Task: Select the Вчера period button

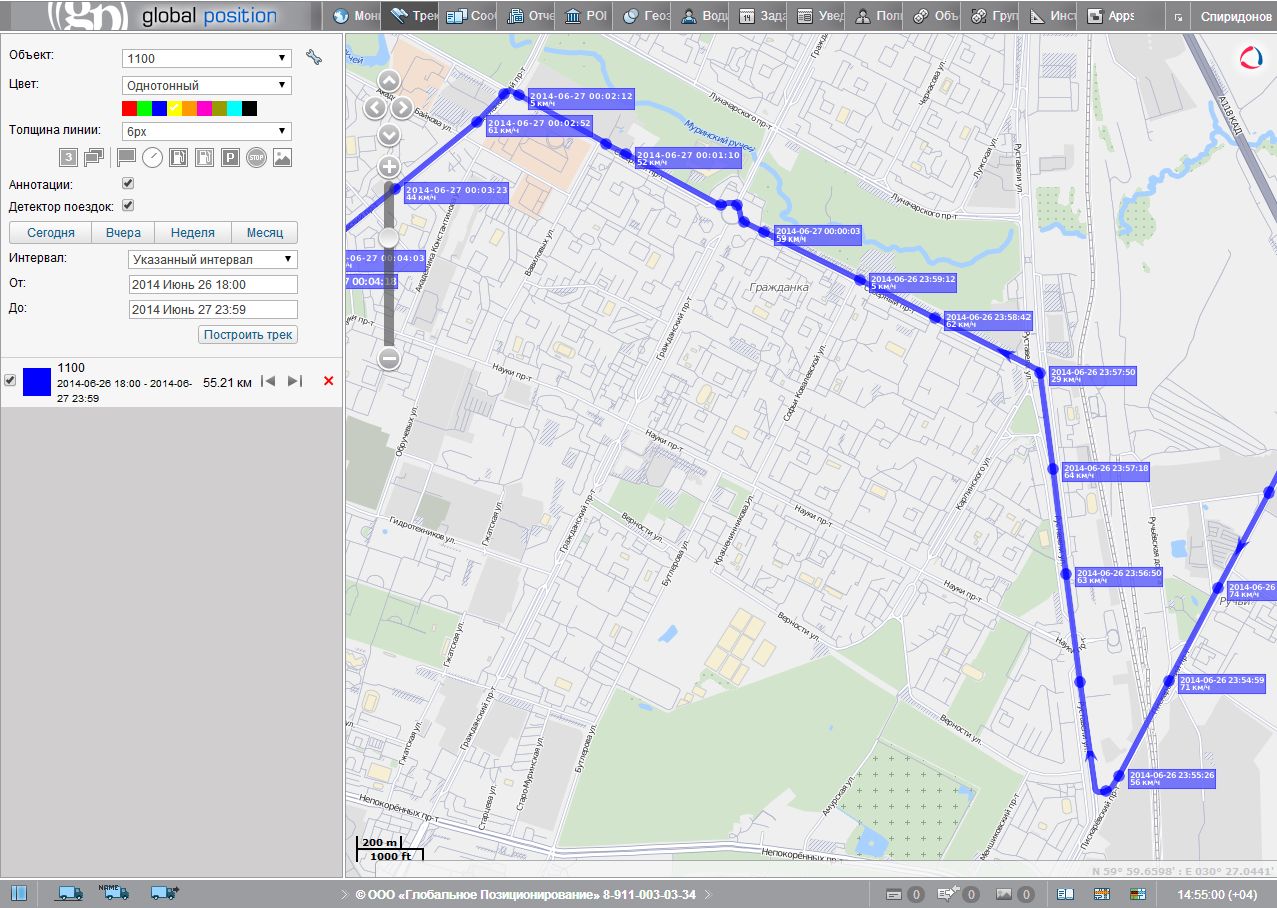Action: point(123,233)
